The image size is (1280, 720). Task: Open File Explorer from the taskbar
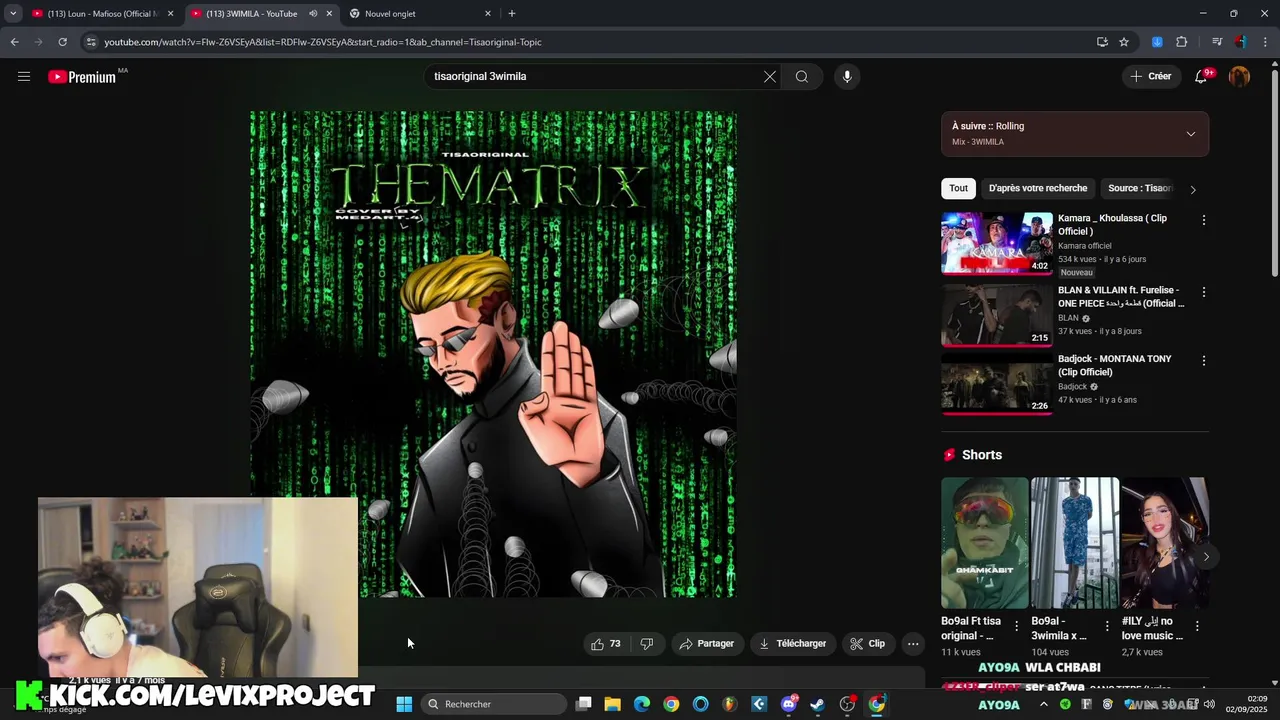click(x=613, y=704)
